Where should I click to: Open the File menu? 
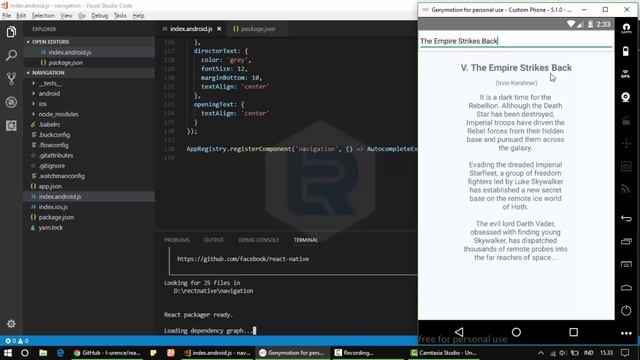pos(7,16)
